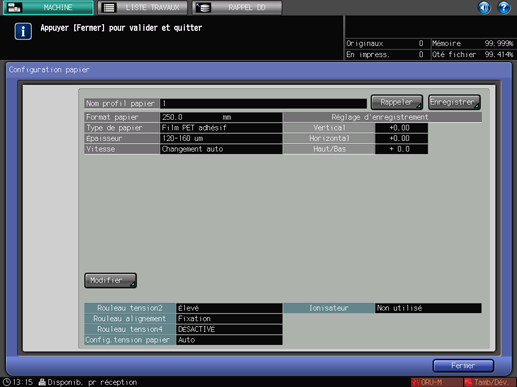The width and height of the screenshot is (517, 387).
Task: Click the blue information icon
Action: 23,31
